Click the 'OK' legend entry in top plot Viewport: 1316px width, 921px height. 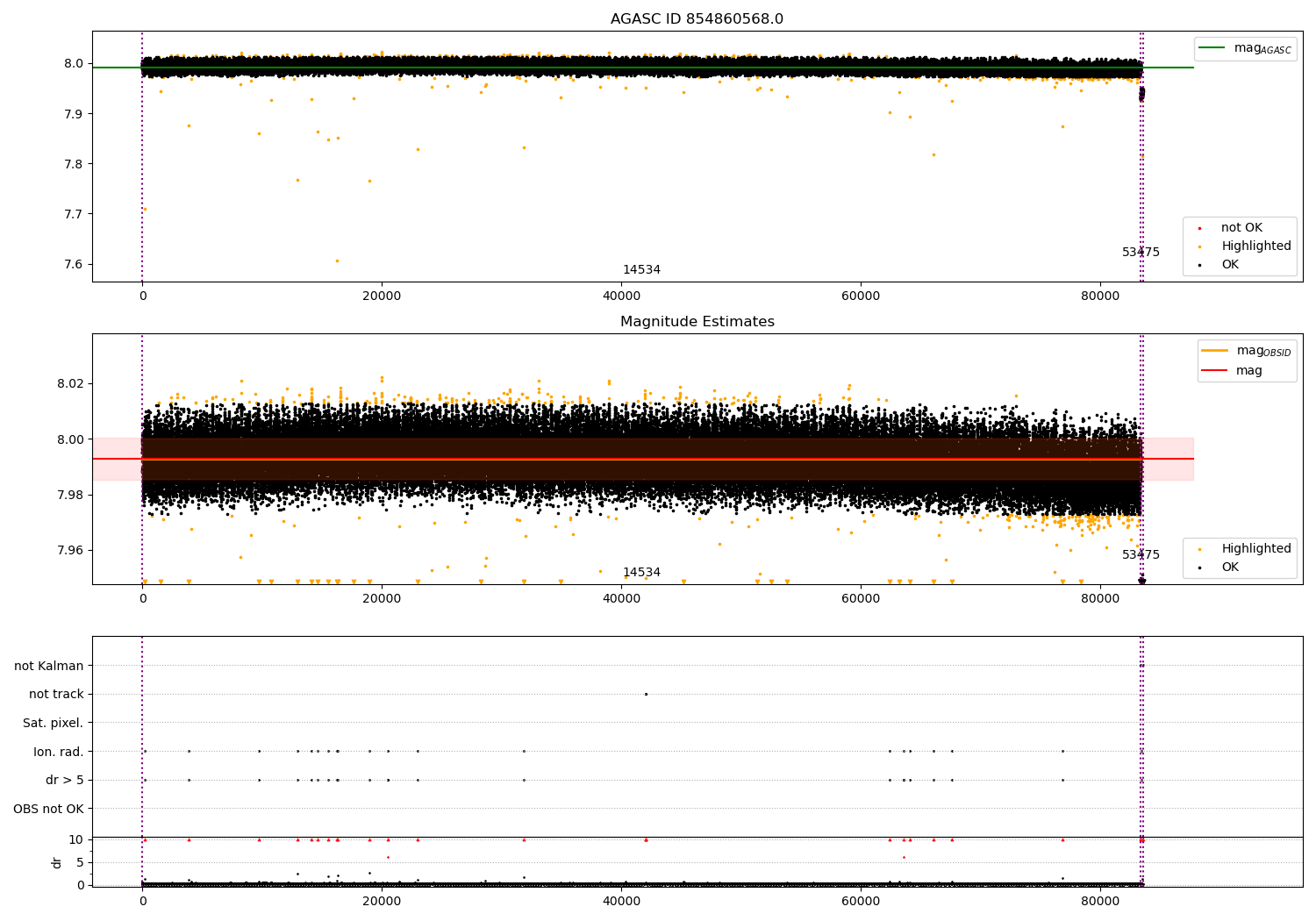tap(1230, 265)
